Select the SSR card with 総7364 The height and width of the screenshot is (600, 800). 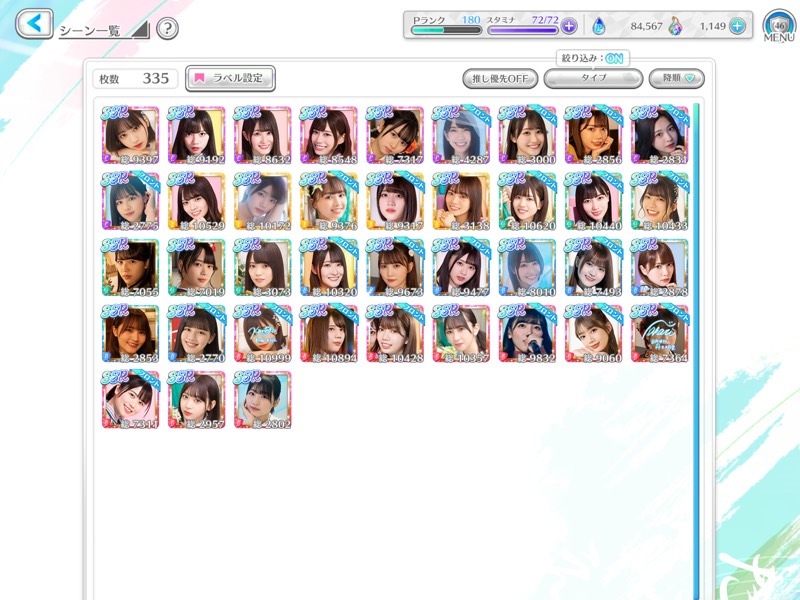659,334
